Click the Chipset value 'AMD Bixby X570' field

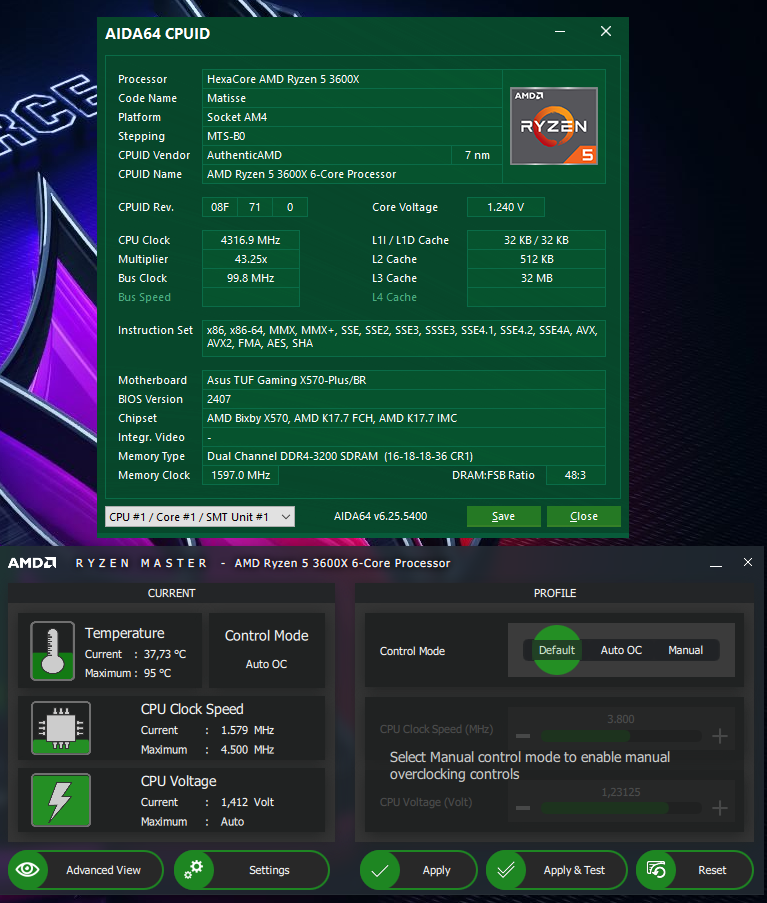[x=404, y=418]
